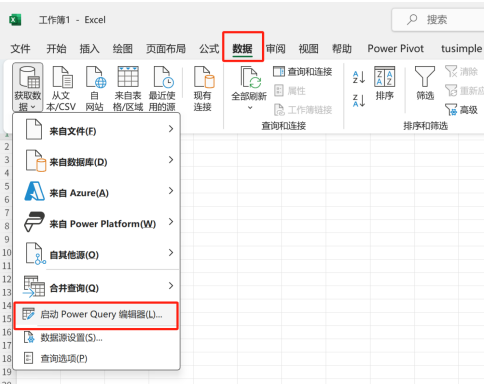485x386 pixels.
Task: Sort descending with the Z-A icon
Action: click(x=359, y=100)
